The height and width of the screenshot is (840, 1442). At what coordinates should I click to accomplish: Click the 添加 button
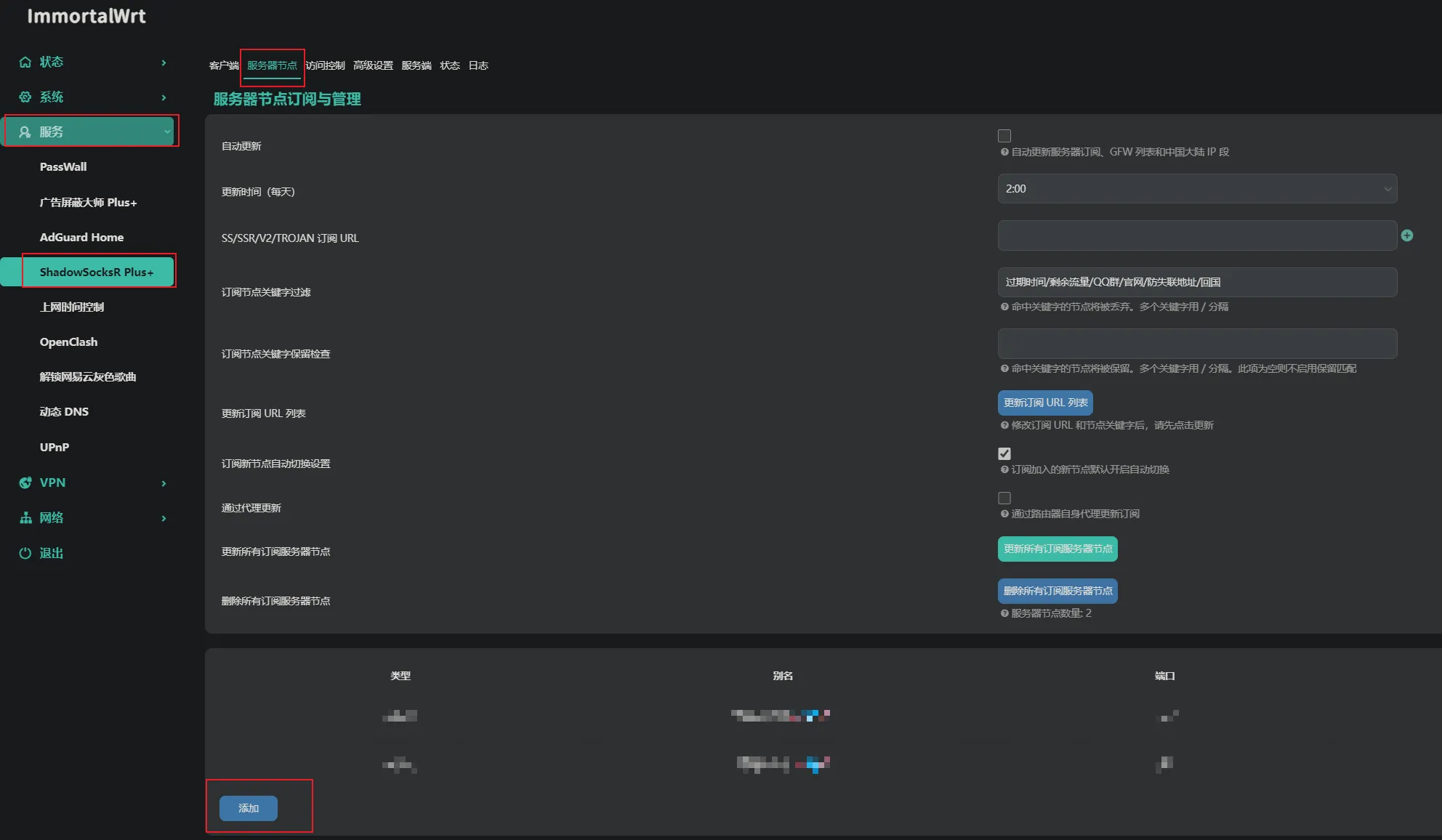click(249, 808)
